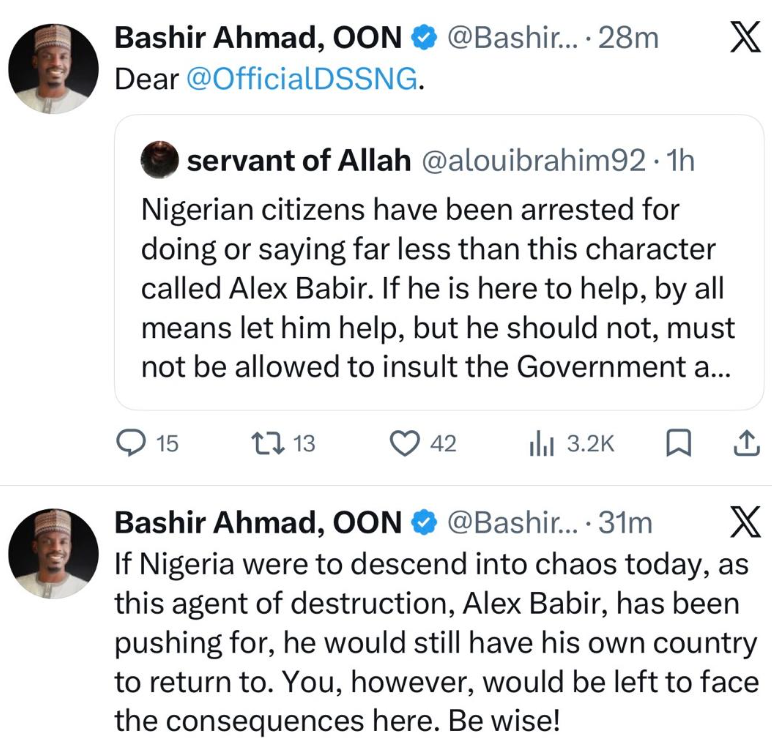This screenshot has height=738, width=772.
Task: Click verified badge on first tweet
Action: tap(423, 39)
